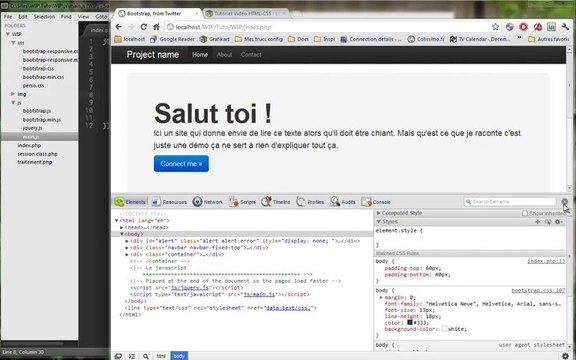This screenshot has height=360, width=576.
Task: Expand the margin property triangle in body rule
Action: click(381, 297)
